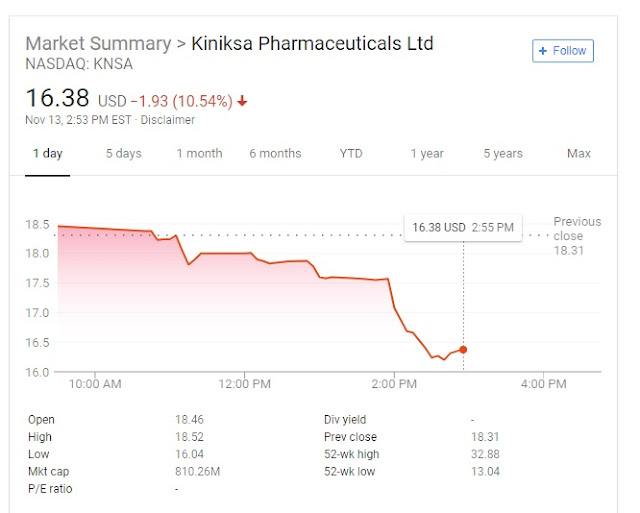Image resolution: width=640 pixels, height=513 pixels.
Task: Click the red down arrow icon
Action: [x=243, y=102]
